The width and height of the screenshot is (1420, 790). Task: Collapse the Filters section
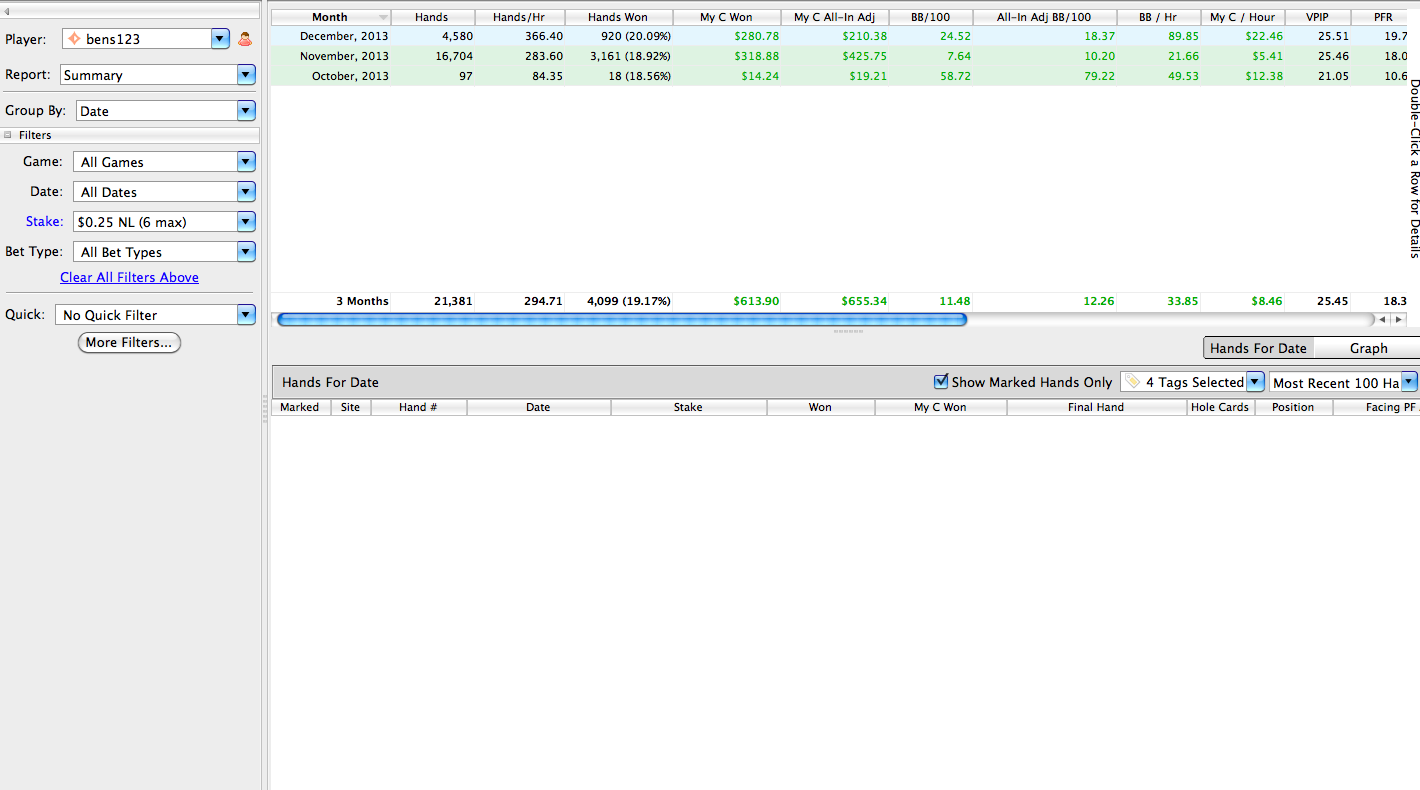tap(8, 135)
